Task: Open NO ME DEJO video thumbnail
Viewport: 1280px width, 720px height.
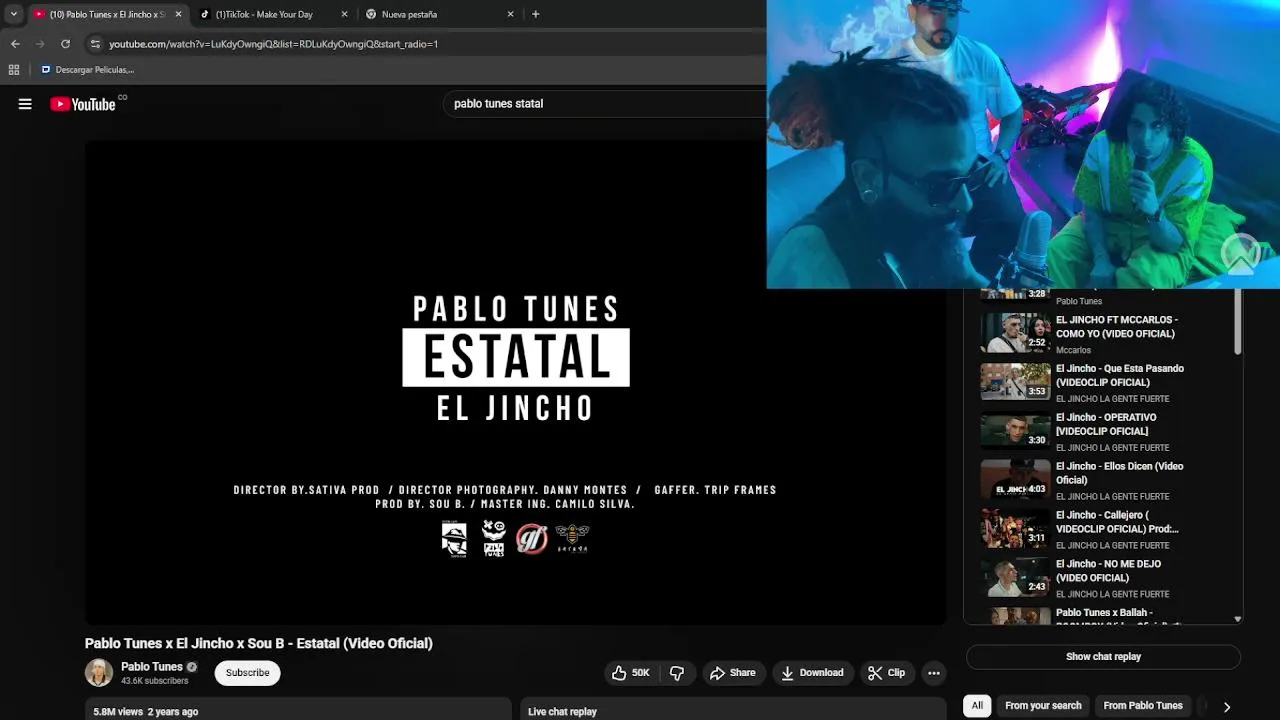Action: 1015,578
